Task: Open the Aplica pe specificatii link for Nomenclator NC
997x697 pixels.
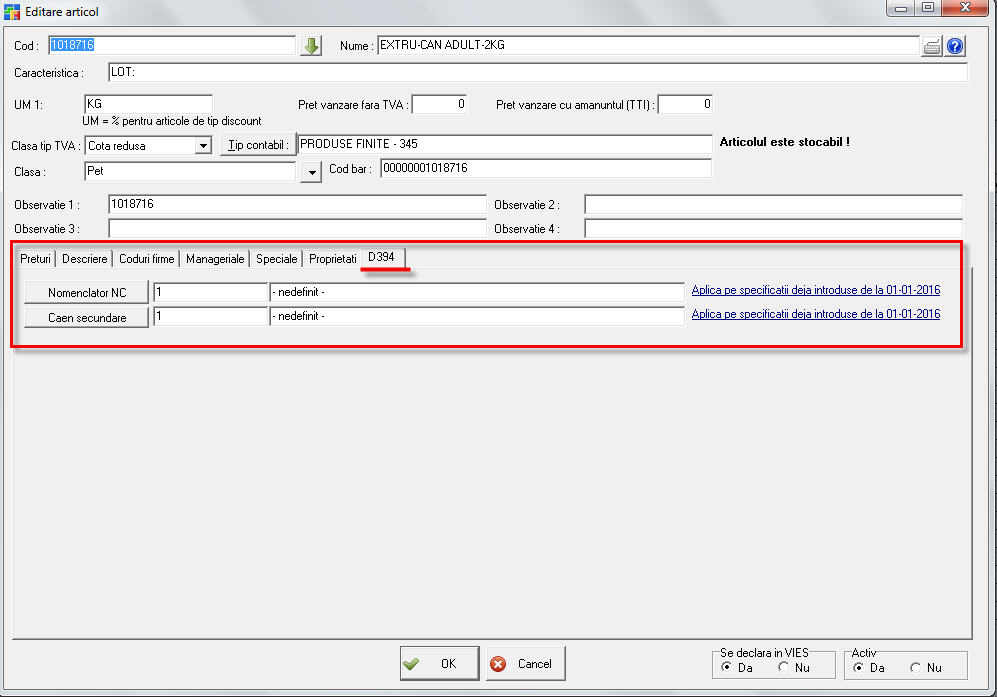Action: 815,289
